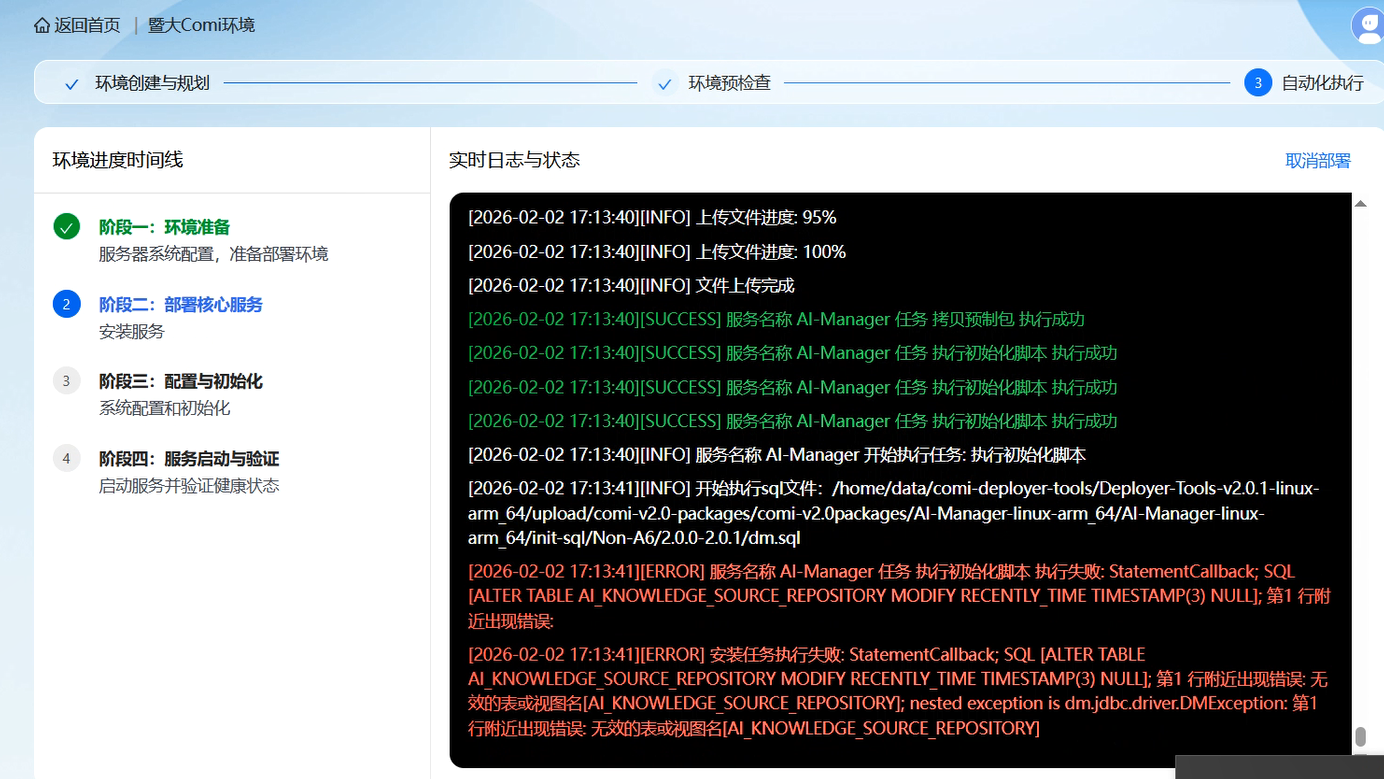Click the 系统配置和初始化 description text
Image resolution: width=1384 pixels, height=779 pixels.
[165, 409]
